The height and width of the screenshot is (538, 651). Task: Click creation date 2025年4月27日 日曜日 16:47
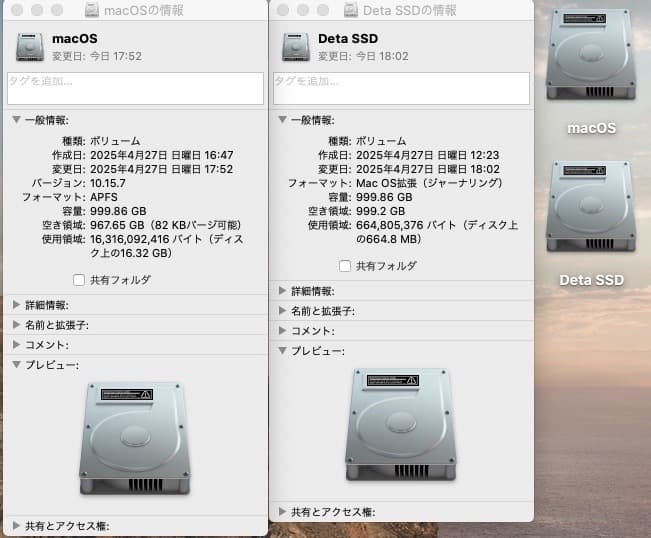click(162, 155)
